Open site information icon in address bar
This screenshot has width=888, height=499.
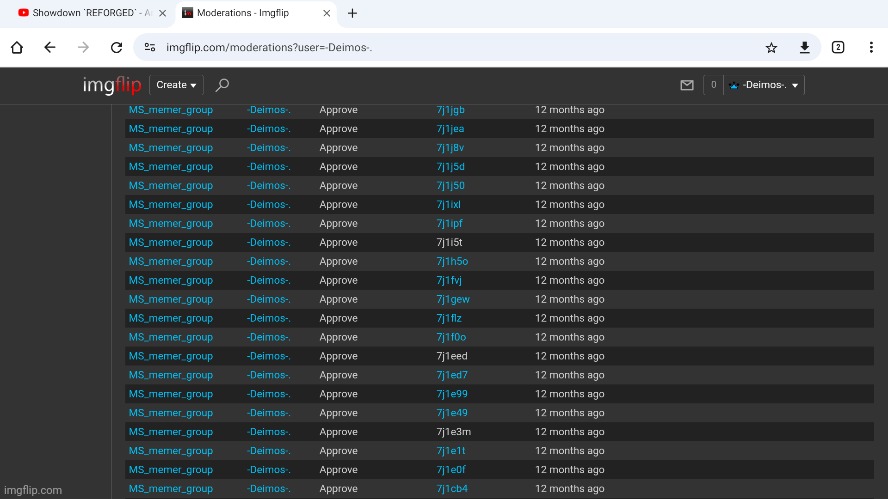click(x=150, y=48)
